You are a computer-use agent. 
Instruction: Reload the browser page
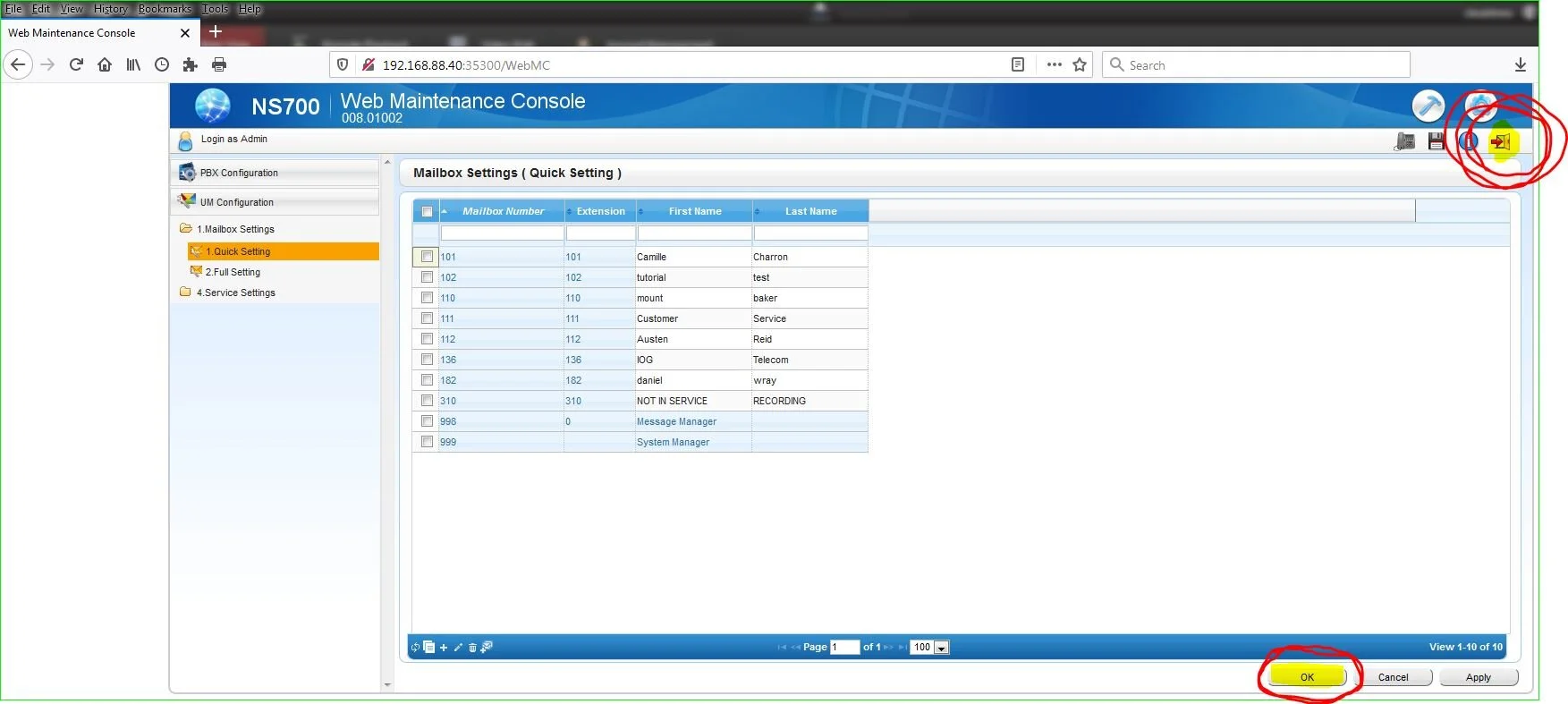tap(76, 64)
